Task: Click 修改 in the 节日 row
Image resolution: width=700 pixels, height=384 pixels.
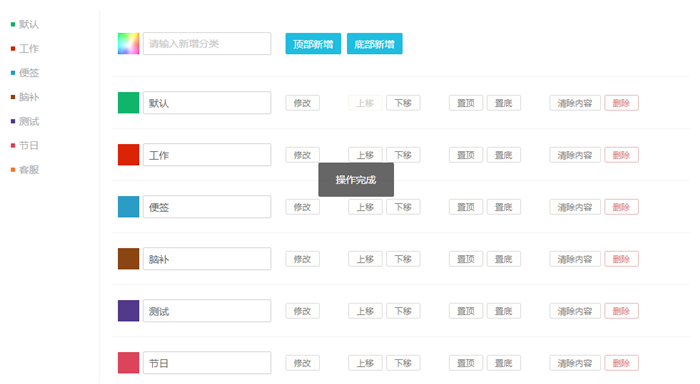Action: [302, 363]
